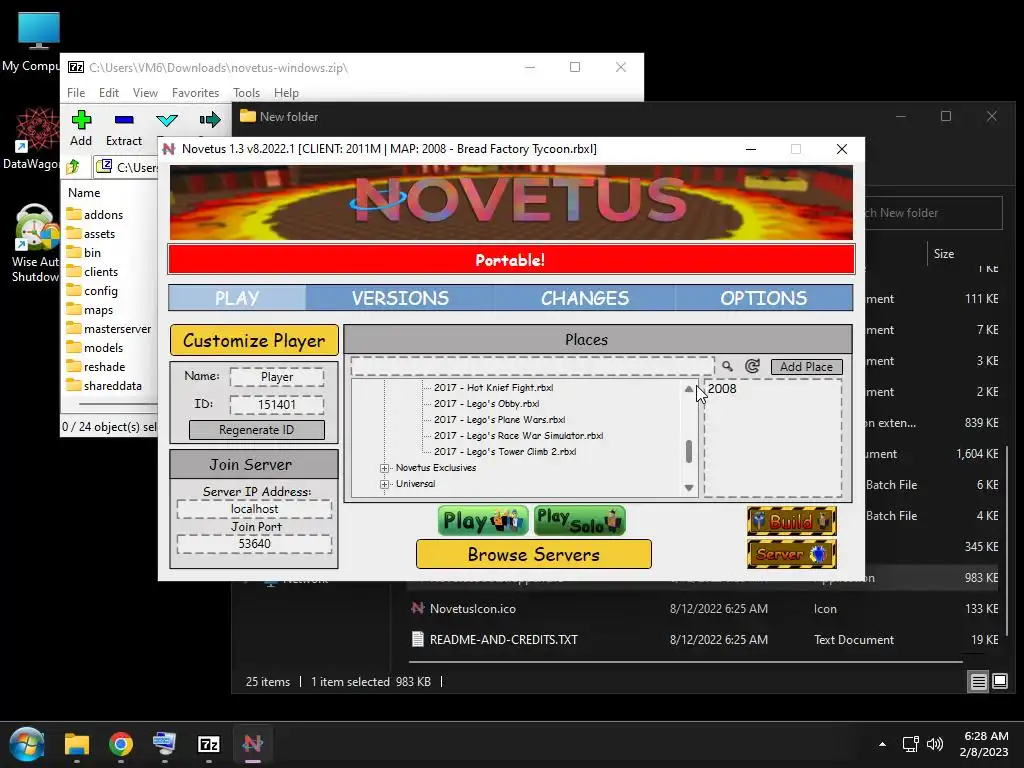Click the Places search text box
This screenshot has height=768, width=1024.
[532, 366]
